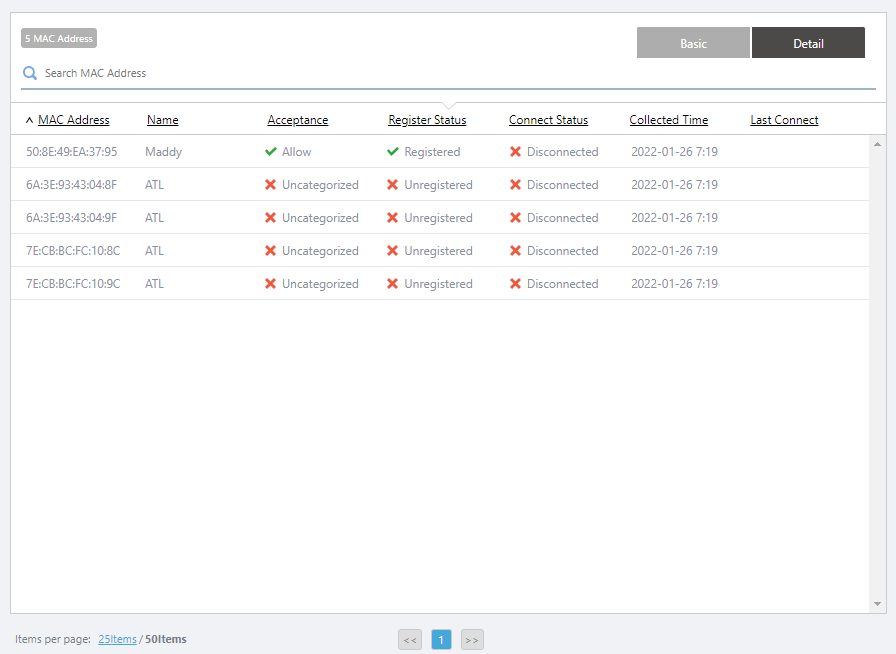The height and width of the screenshot is (654, 896).
Task: Sort table by Collected Time column
Action: [x=668, y=120]
